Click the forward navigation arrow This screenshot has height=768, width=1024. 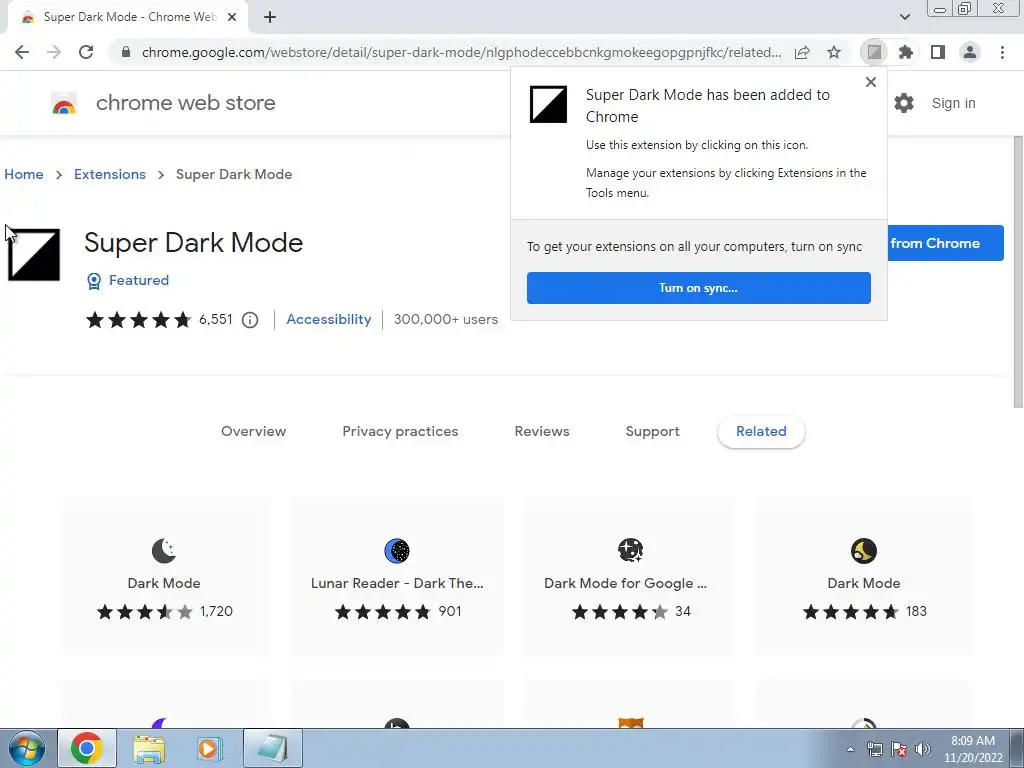(x=54, y=52)
